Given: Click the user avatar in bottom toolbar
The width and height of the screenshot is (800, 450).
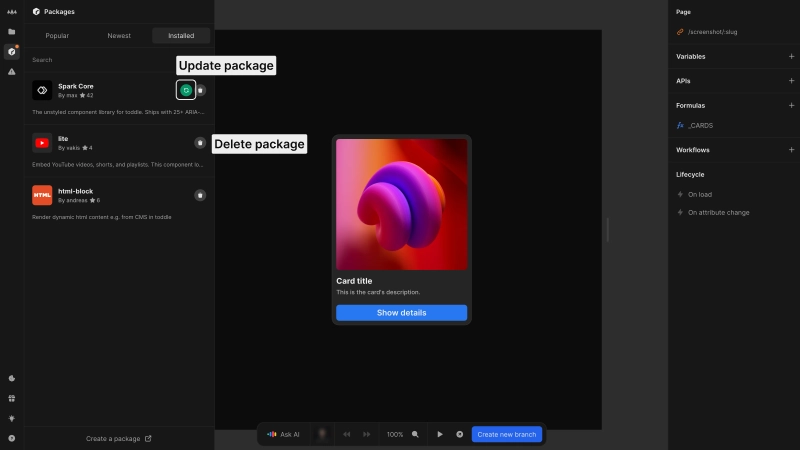Looking at the screenshot, I should click(322, 434).
